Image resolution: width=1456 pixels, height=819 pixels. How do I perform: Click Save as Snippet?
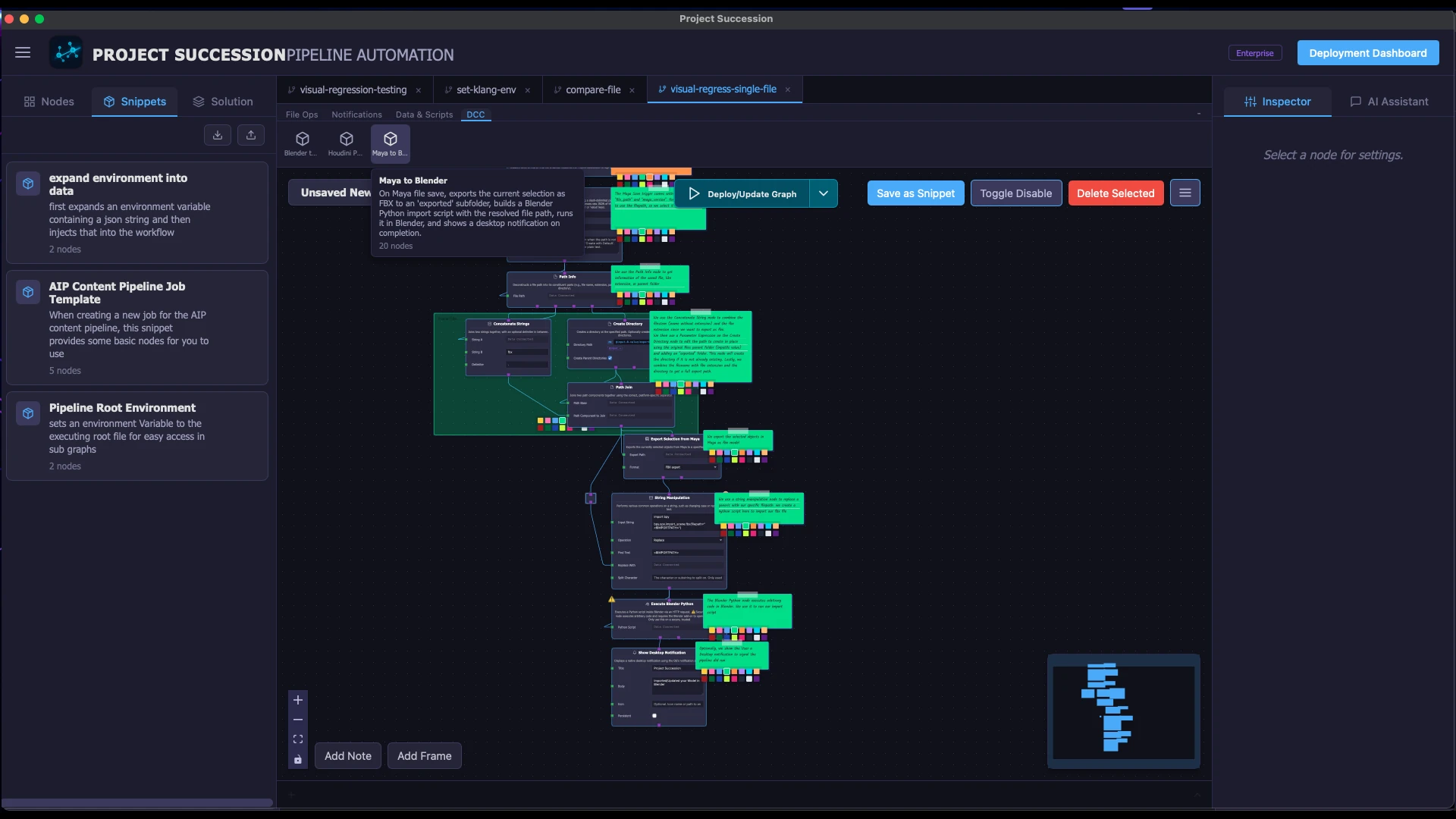(x=915, y=193)
